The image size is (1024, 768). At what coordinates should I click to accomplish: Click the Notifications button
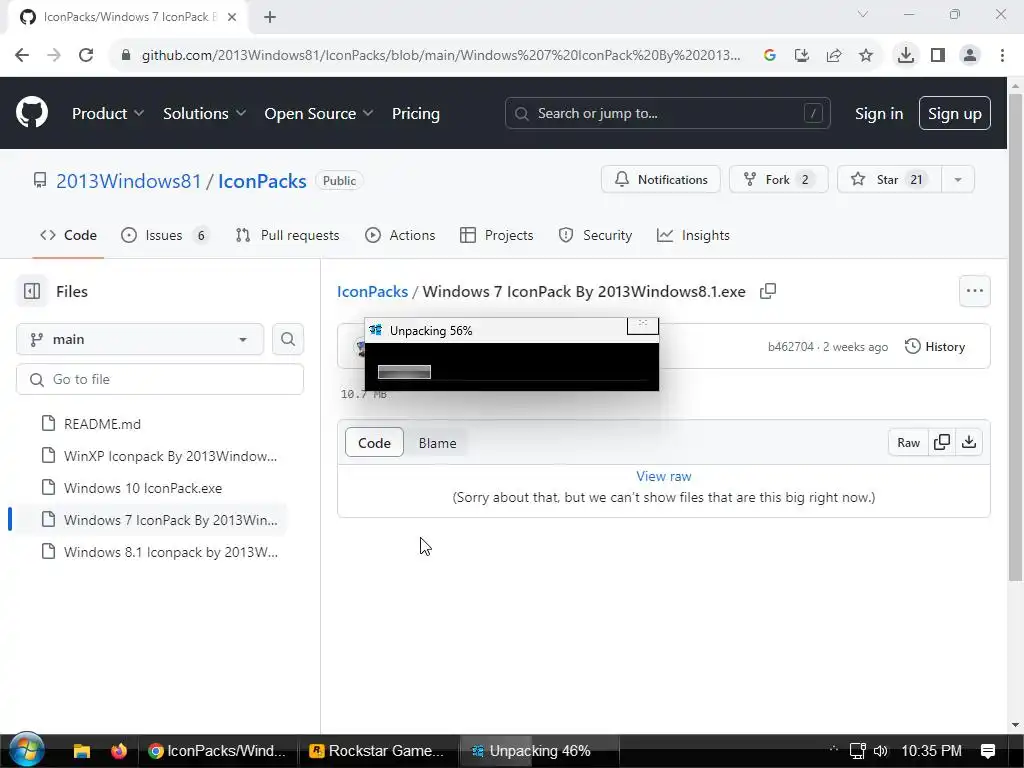point(661,180)
